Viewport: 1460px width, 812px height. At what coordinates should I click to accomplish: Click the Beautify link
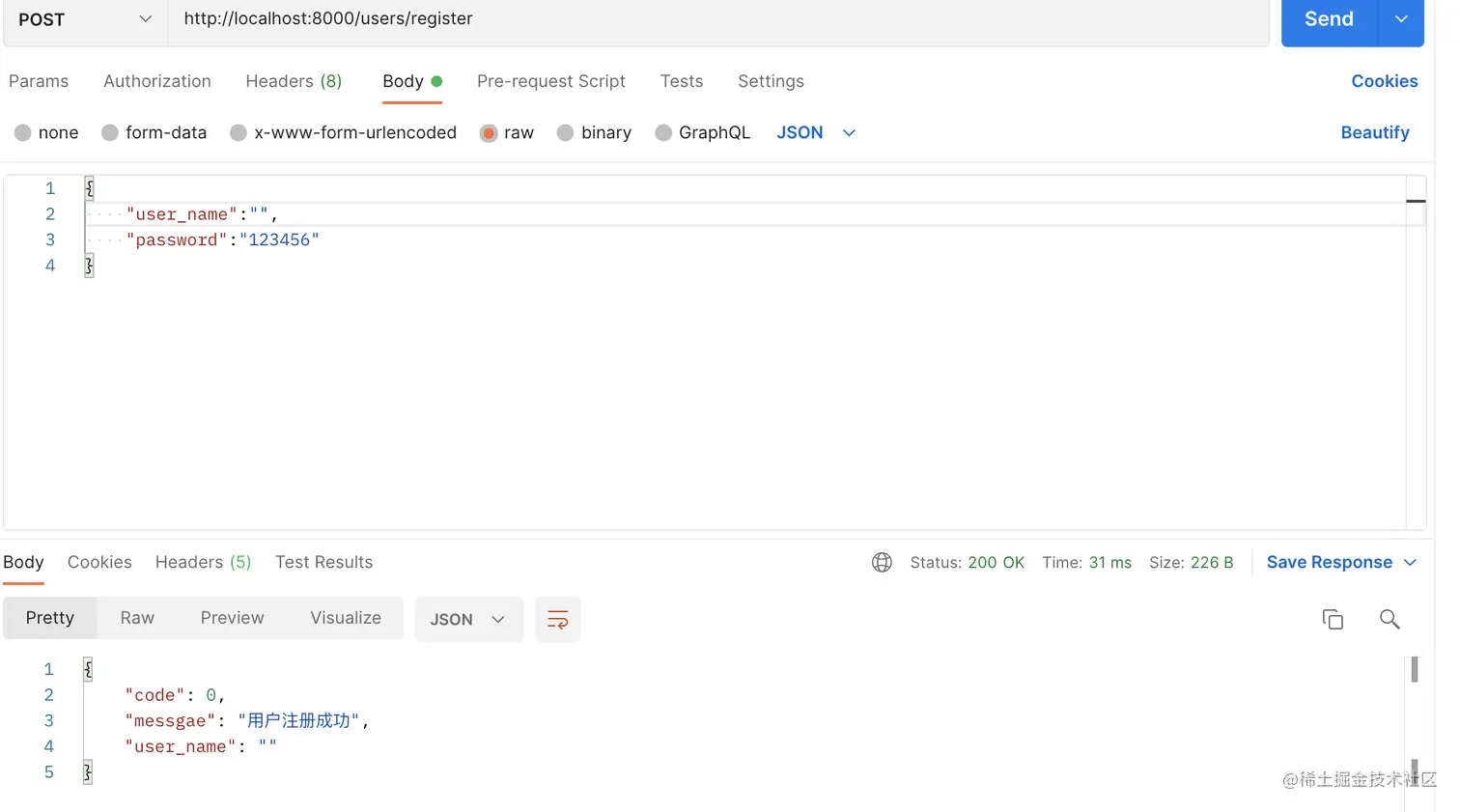pyautogui.click(x=1374, y=133)
